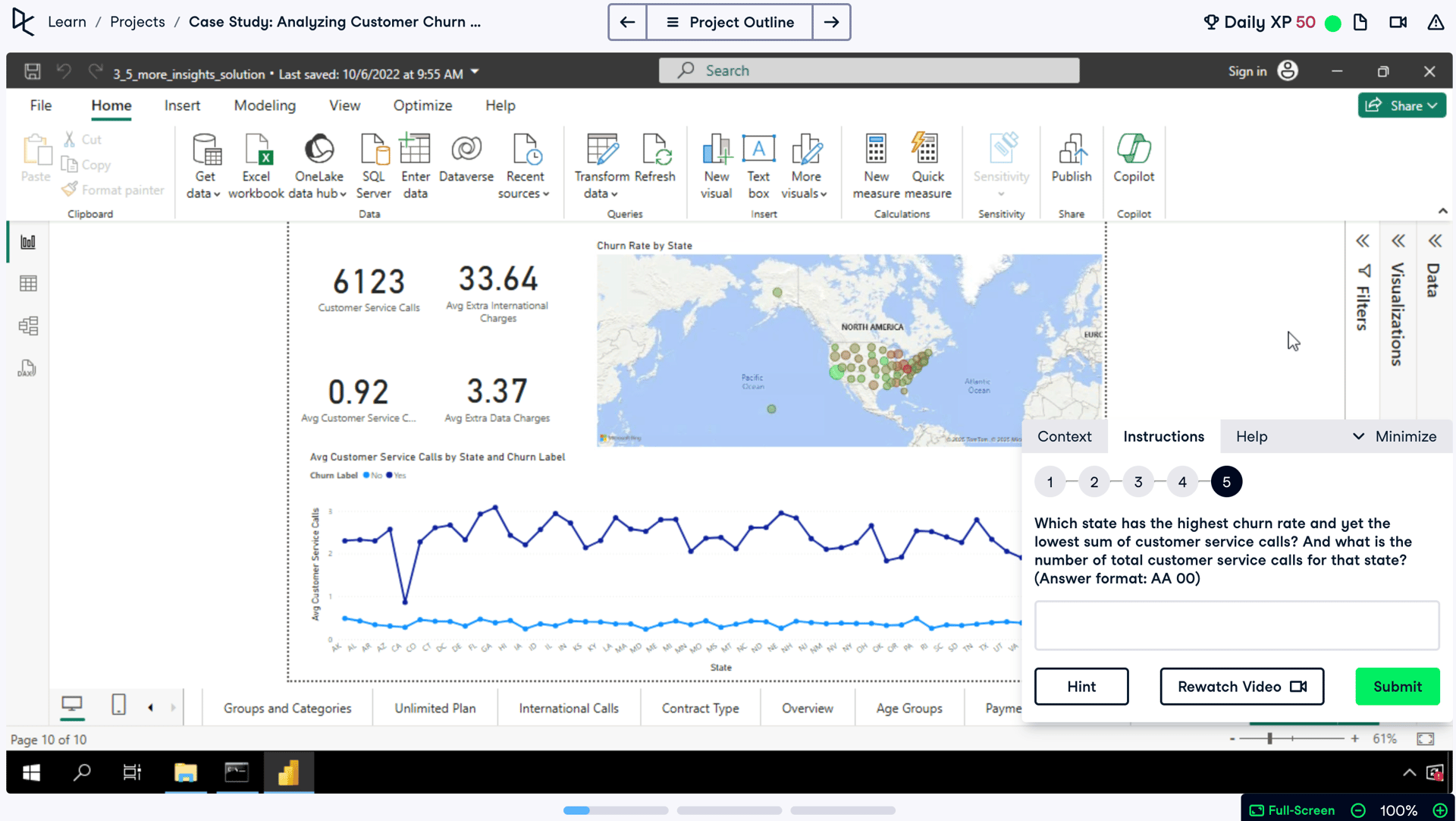The width and height of the screenshot is (1456, 821).
Task: Open the Modeling ribbon tab
Action: (x=265, y=105)
